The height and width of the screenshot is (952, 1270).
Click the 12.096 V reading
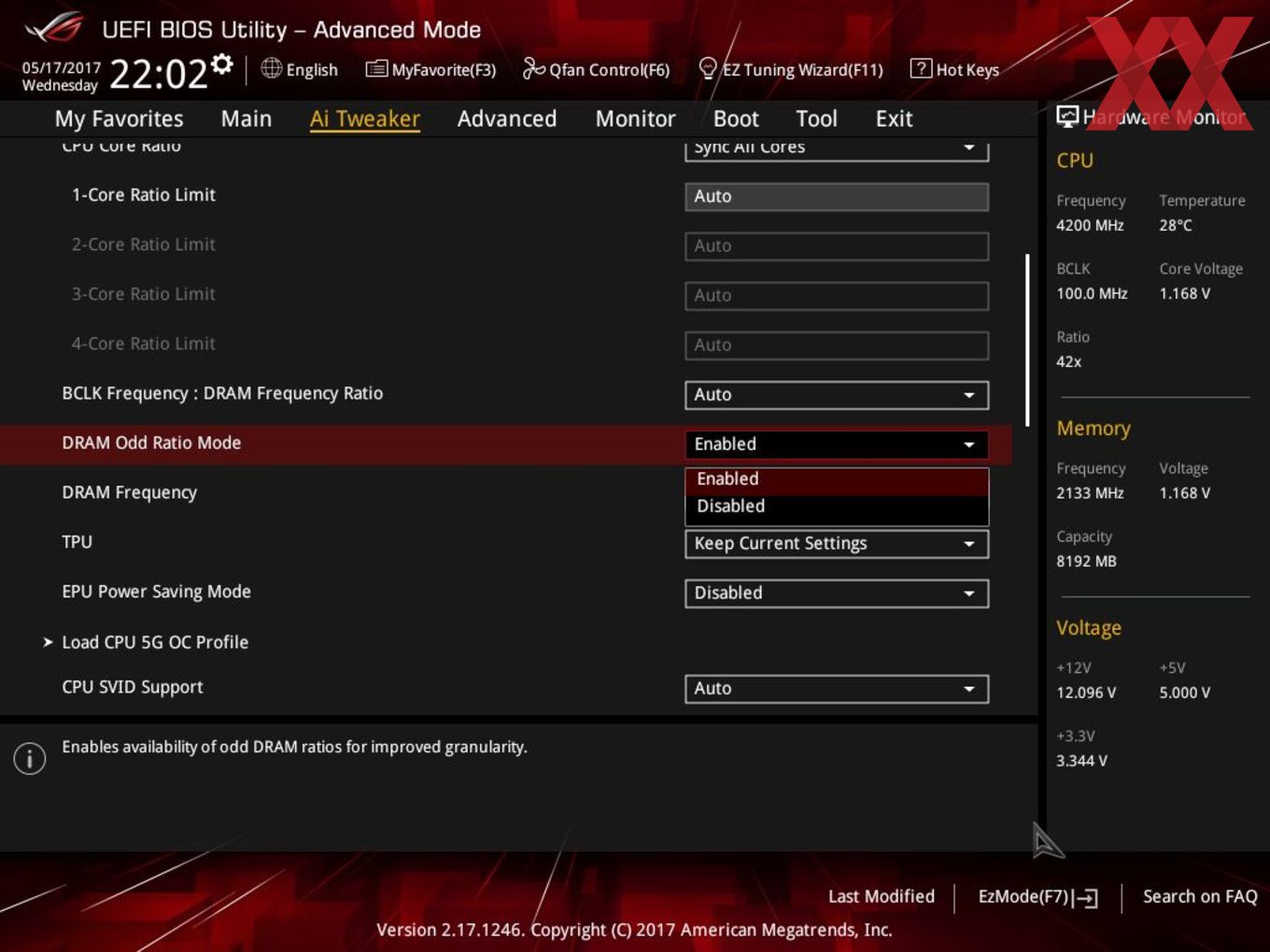pyautogui.click(x=1085, y=693)
